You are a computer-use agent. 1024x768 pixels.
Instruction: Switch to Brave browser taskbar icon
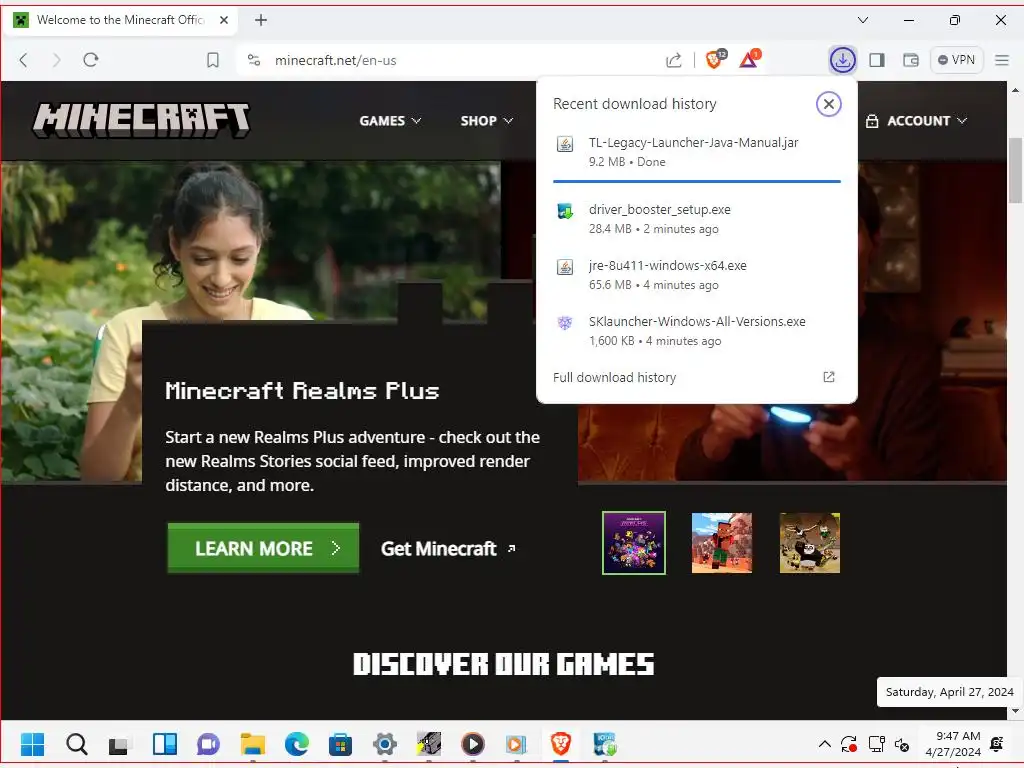560,744
